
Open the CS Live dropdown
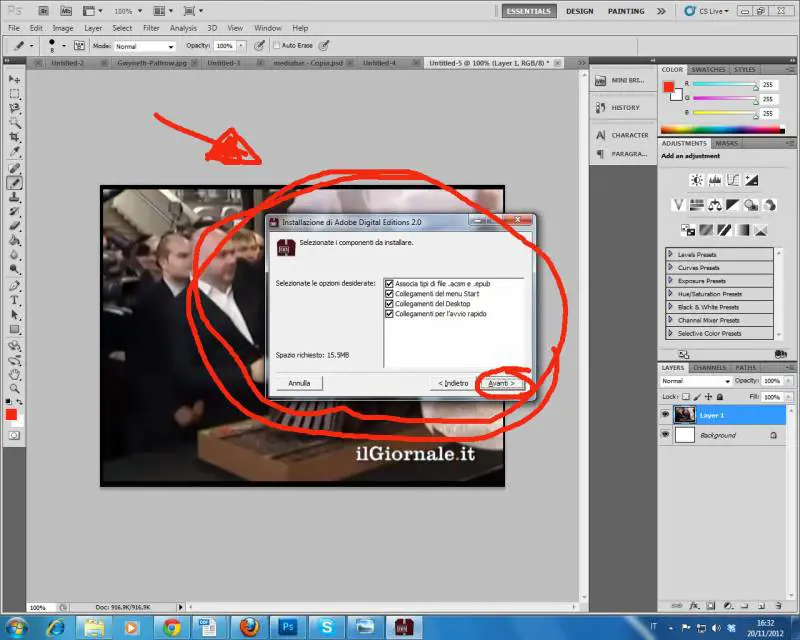[x=707, y=11]
